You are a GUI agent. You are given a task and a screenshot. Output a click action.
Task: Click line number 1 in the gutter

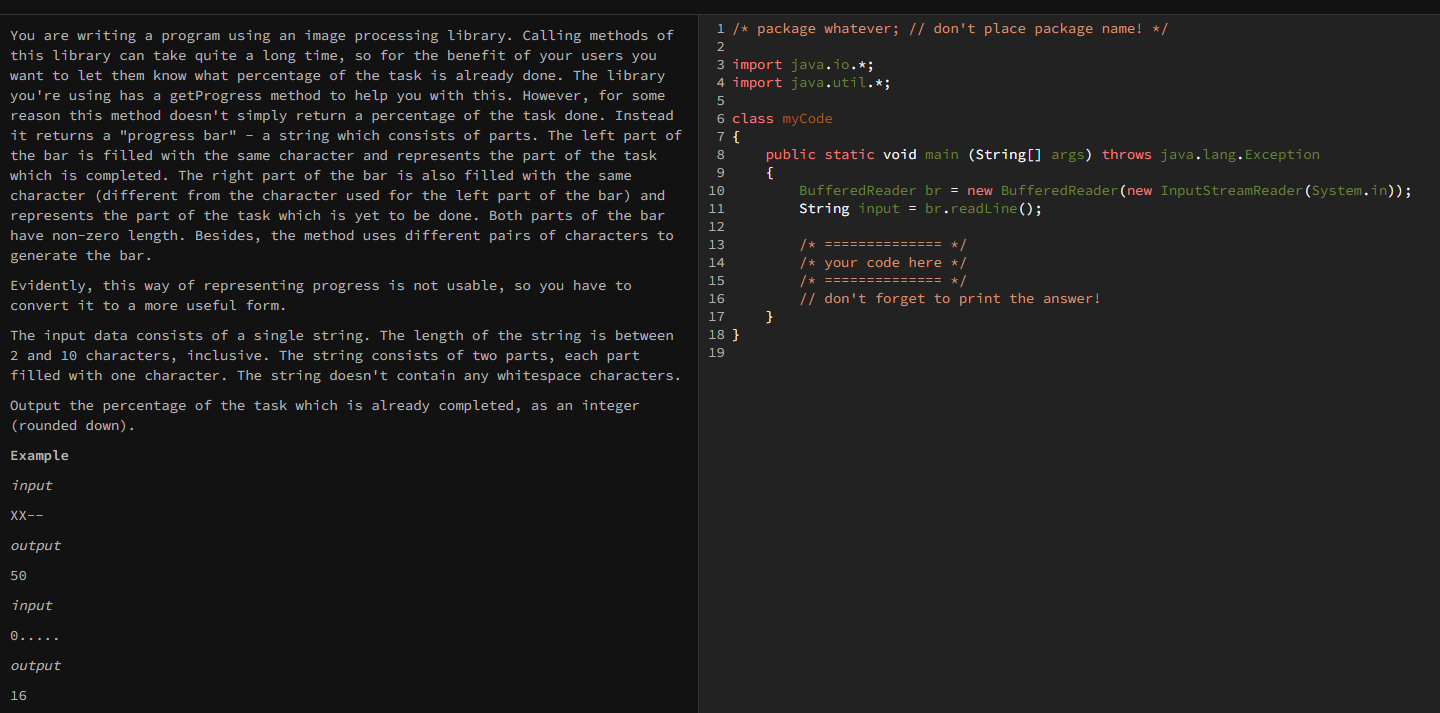pos(720,28)
